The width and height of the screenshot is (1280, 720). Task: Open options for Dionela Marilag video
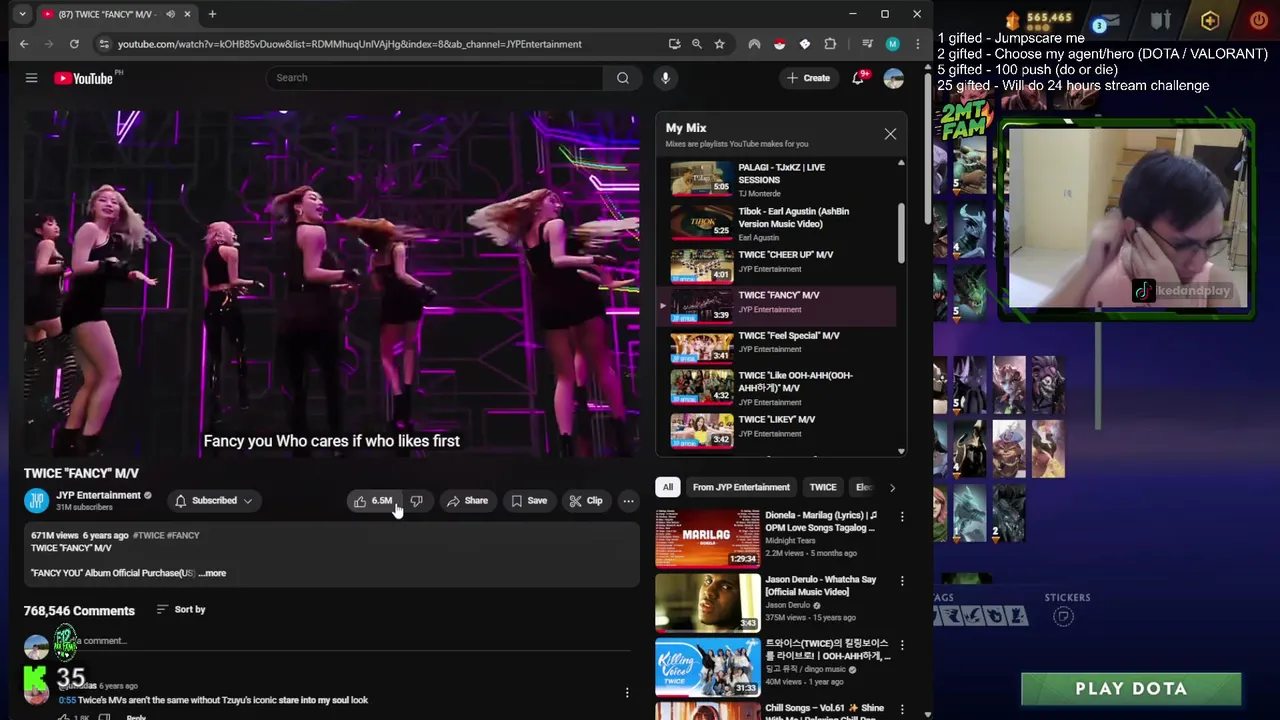tap(902, 517)
